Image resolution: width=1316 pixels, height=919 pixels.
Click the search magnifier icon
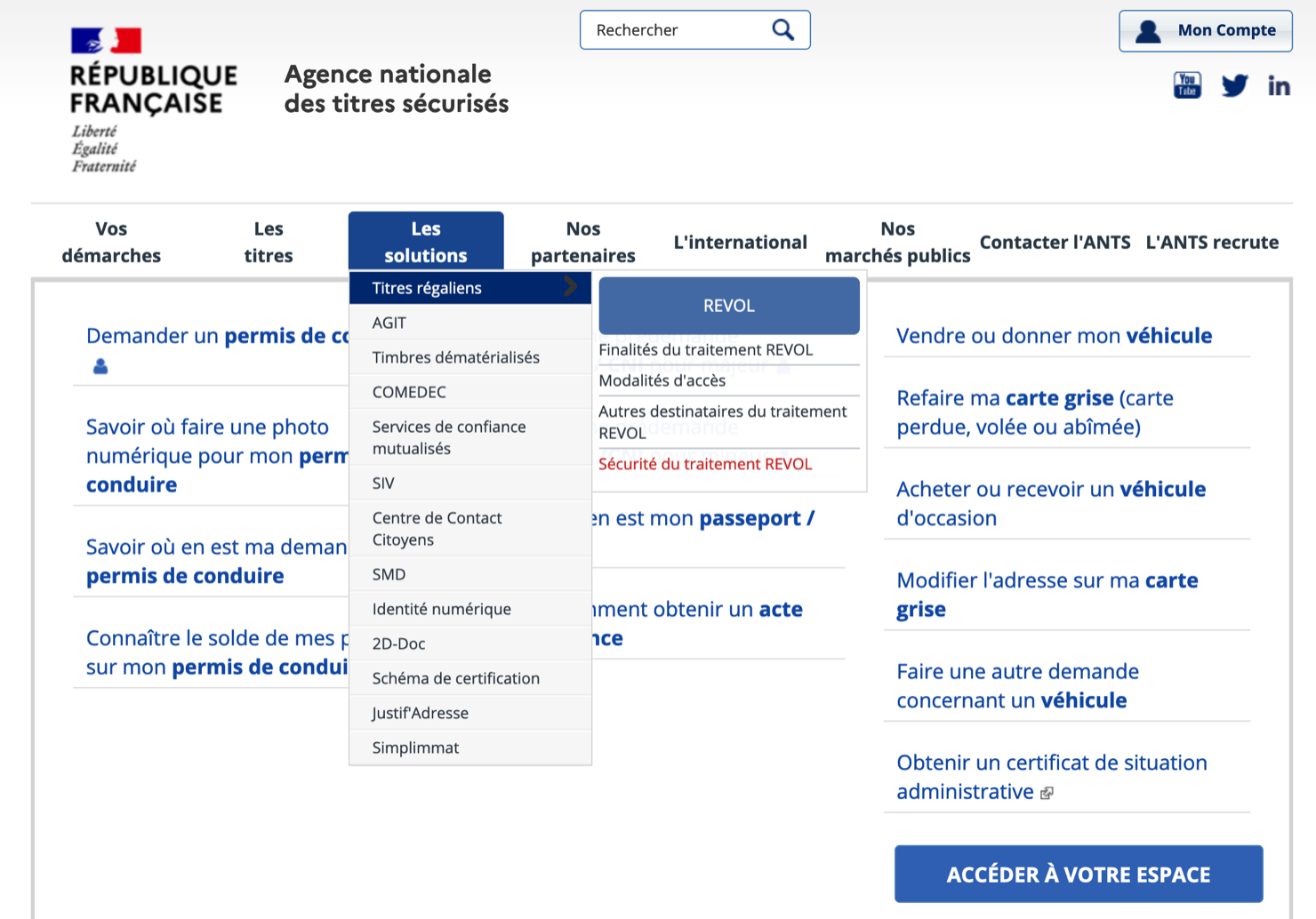(782, 29)
